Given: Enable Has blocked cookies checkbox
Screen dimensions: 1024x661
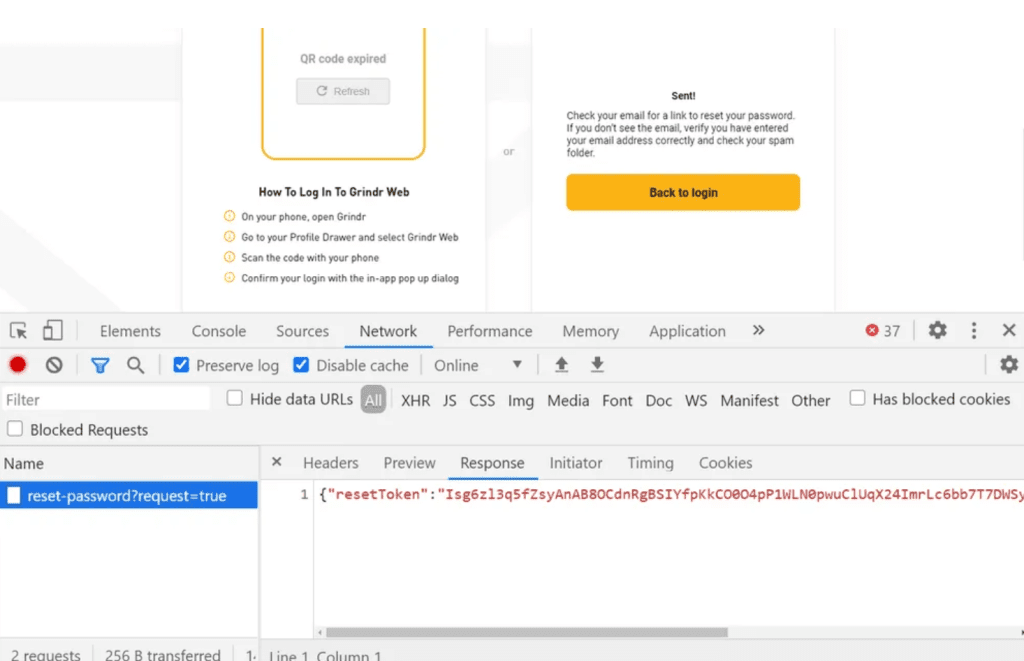Looking at the screenshot, I should click(857, 398).
